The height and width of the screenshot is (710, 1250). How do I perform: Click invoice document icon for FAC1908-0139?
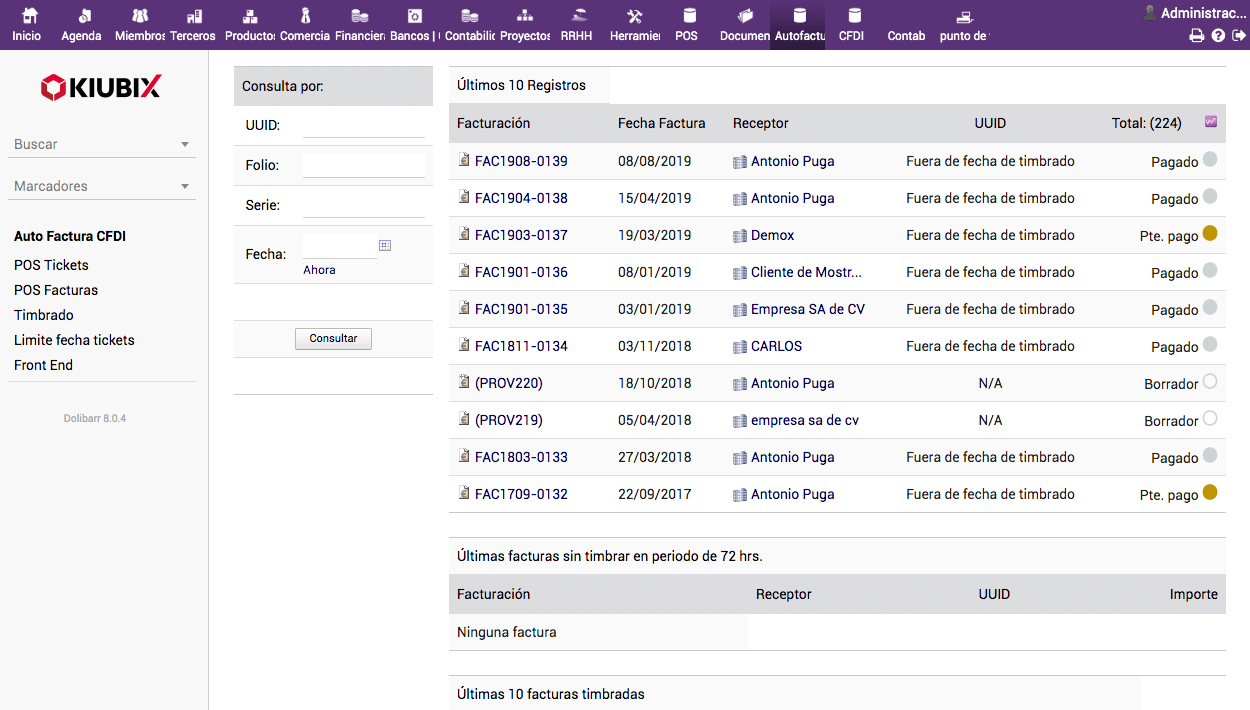[464, 160]
